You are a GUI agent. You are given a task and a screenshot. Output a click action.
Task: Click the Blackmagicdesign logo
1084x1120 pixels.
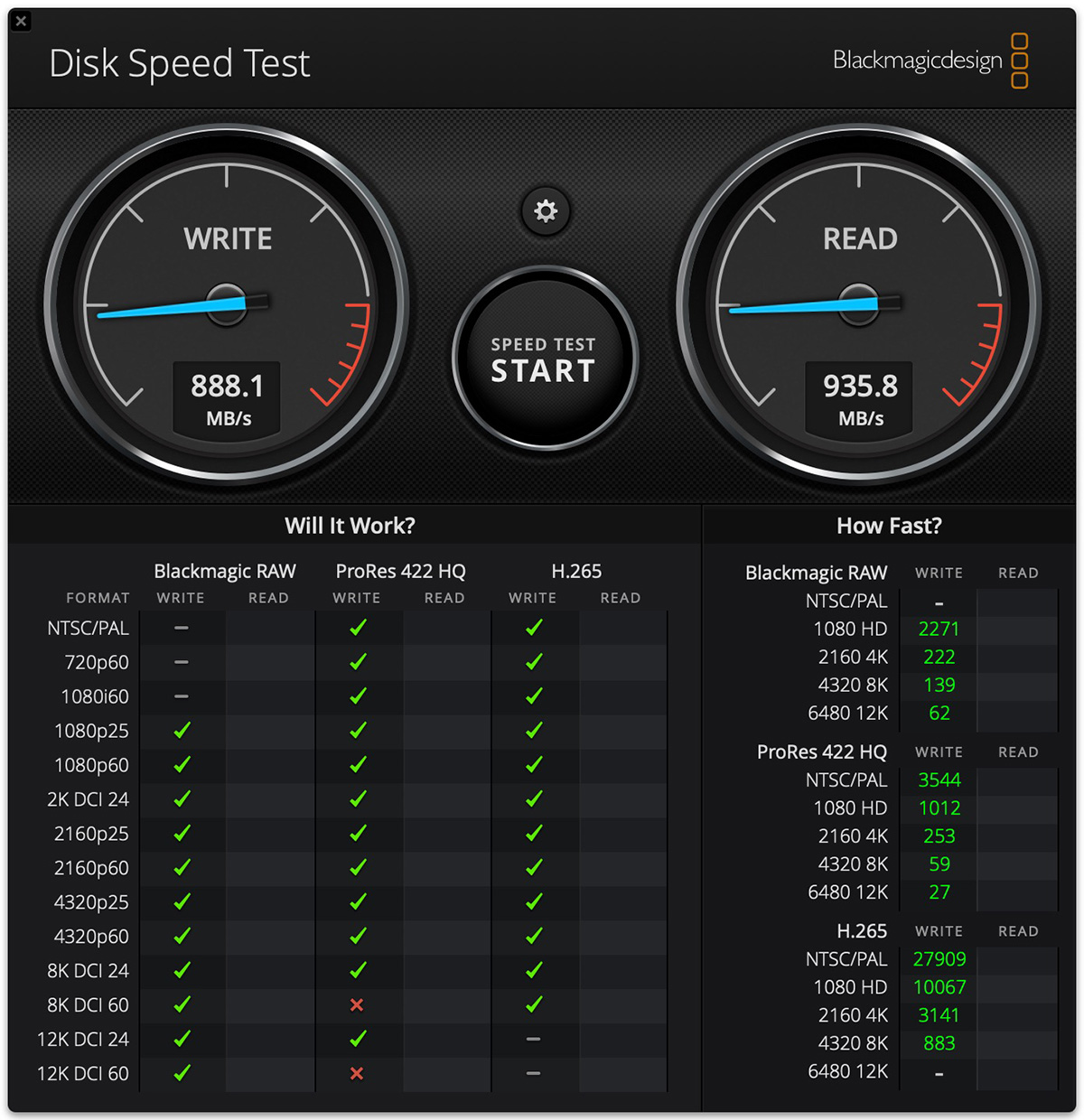[x=930, y=61]
